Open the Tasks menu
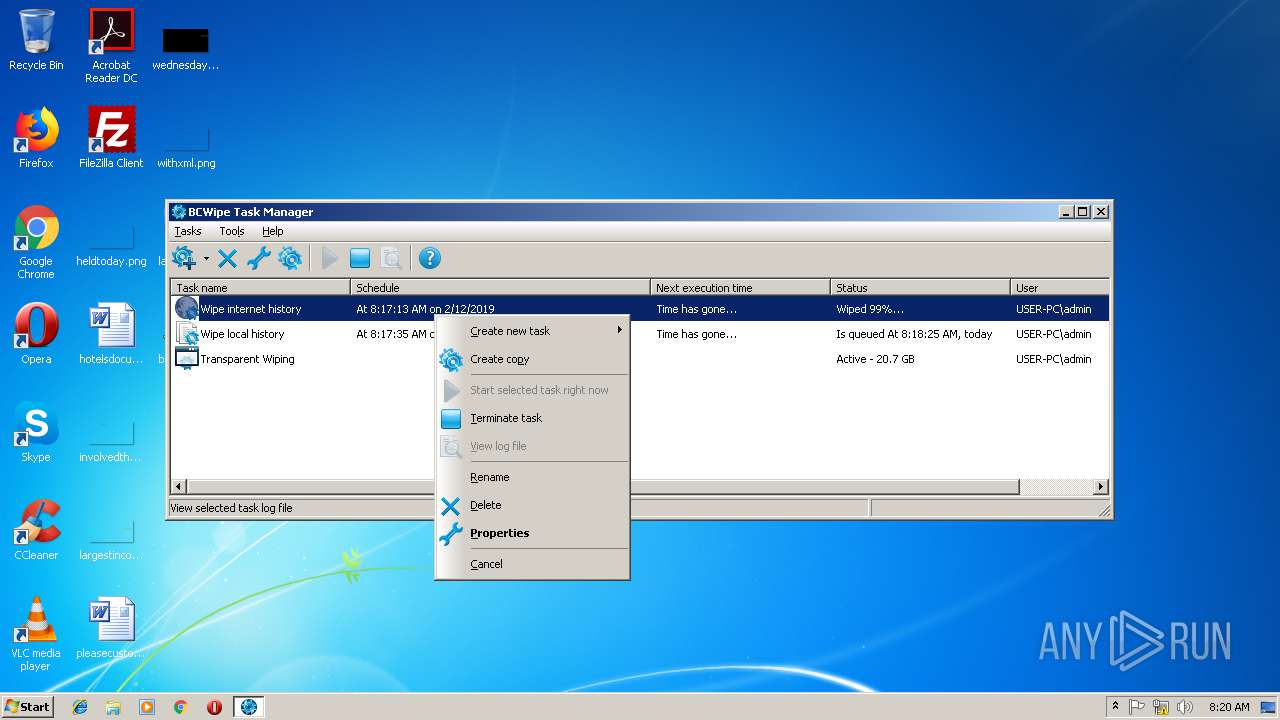Screen dimensions: 1280x720 coord(188,231)
